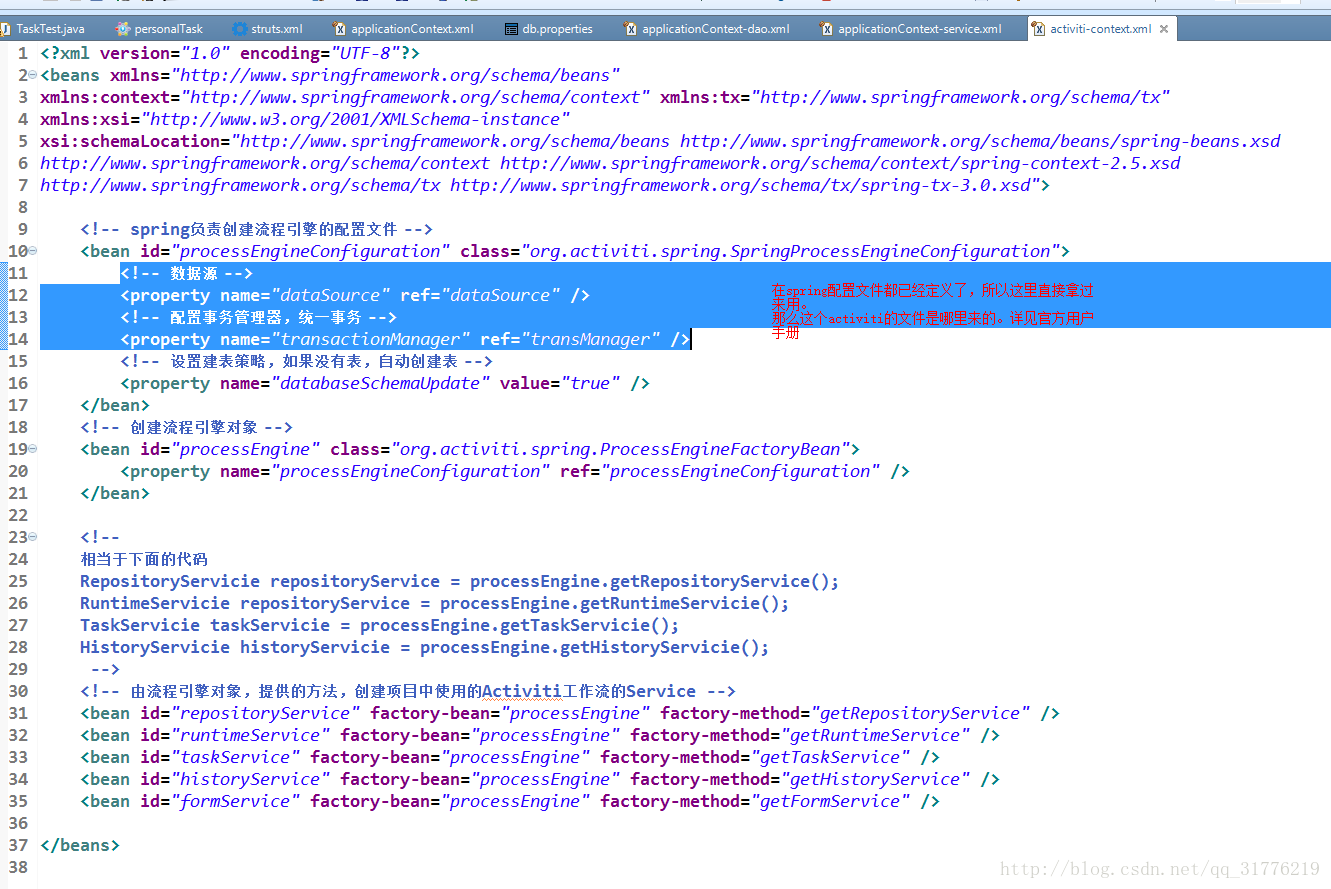The image size is (1331, 889).
Task: Switch to the struts.xml tab
Action: 267,29
